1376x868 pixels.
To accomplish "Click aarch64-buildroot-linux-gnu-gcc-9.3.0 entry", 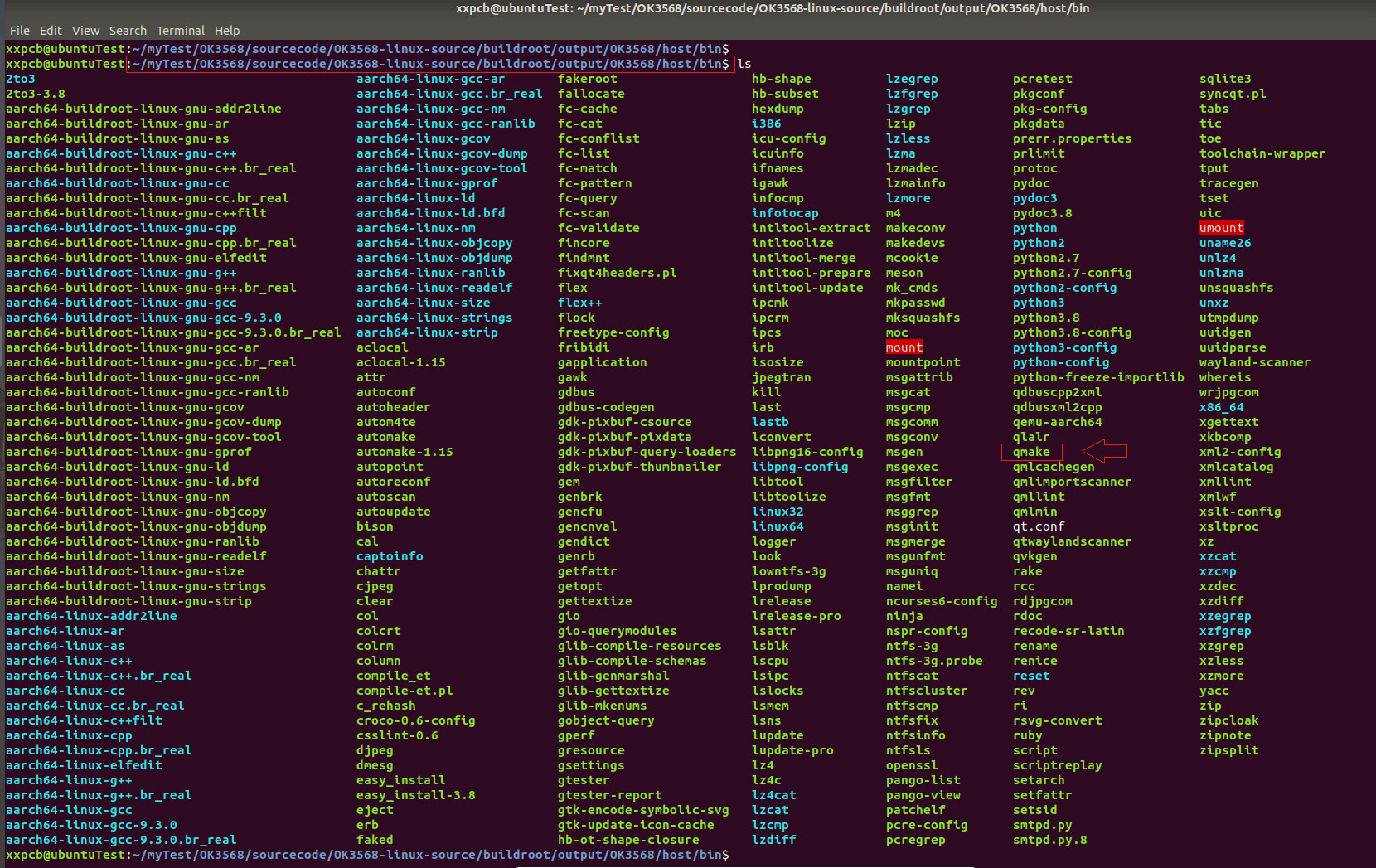I will click(x=143, y=318).
